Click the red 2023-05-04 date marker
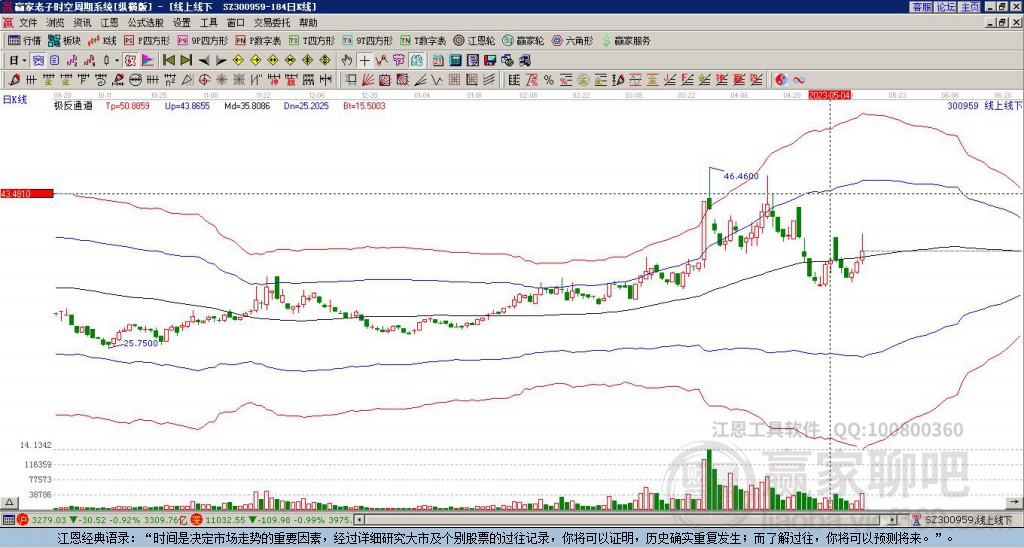The image size is (1024, 548). pyautogui.click(x=831, y=95)
